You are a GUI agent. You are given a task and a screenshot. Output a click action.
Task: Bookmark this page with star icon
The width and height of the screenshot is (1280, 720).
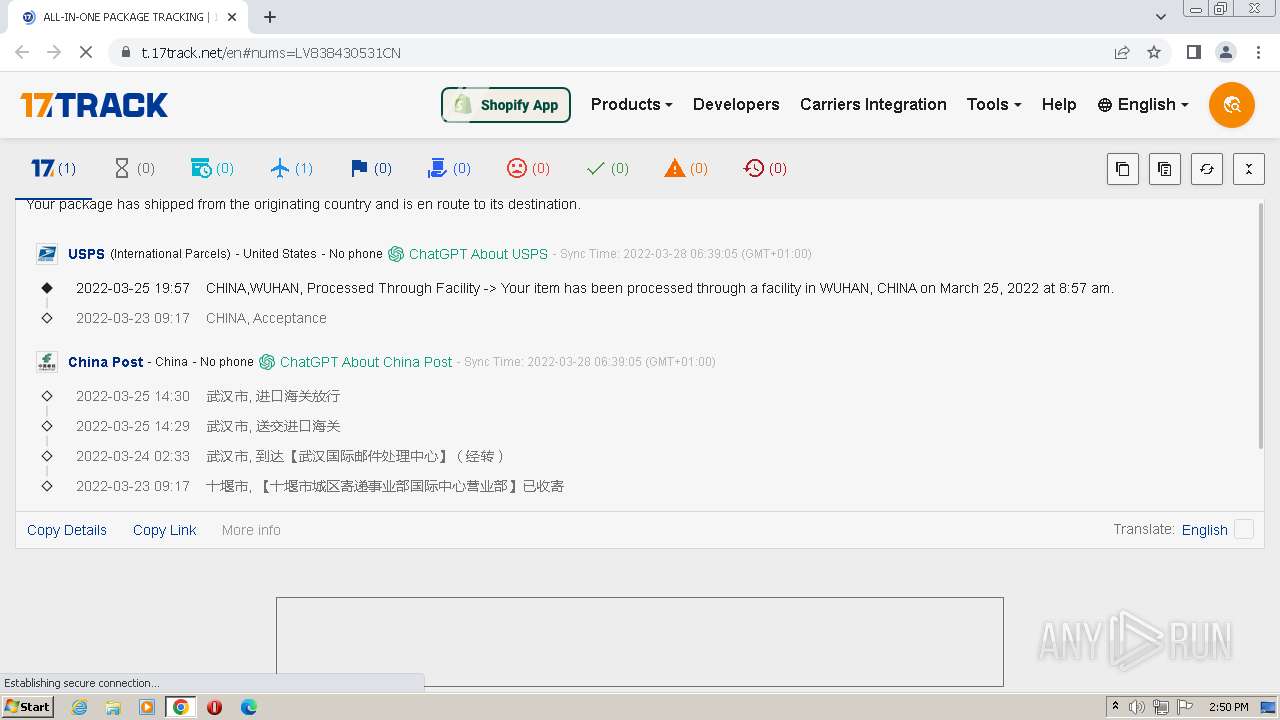(x=1154, y=52)
